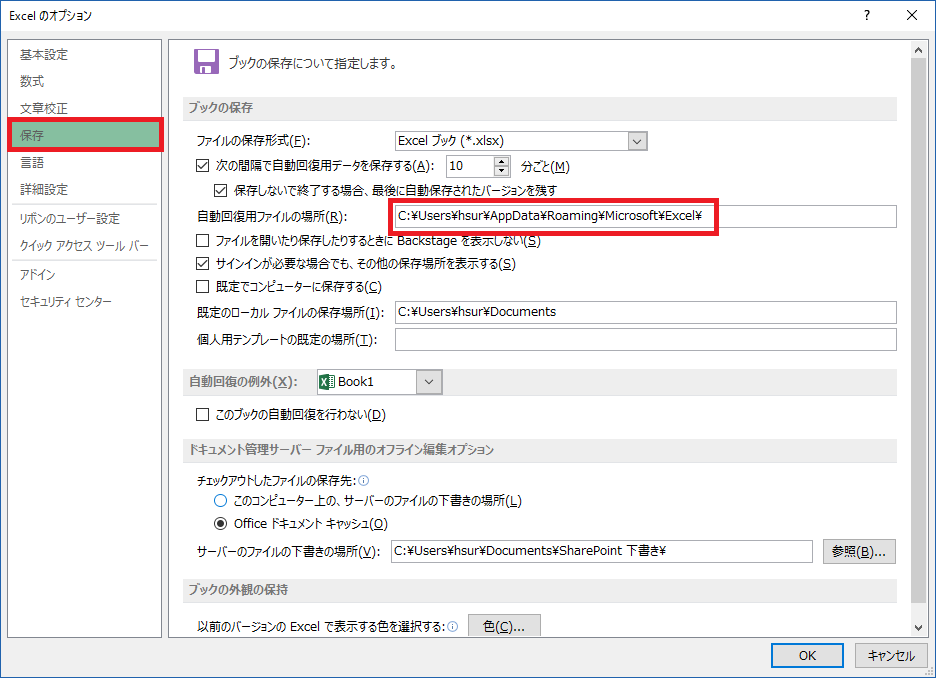
Task: Open the 色 color selection button
Action: point(503,627)
